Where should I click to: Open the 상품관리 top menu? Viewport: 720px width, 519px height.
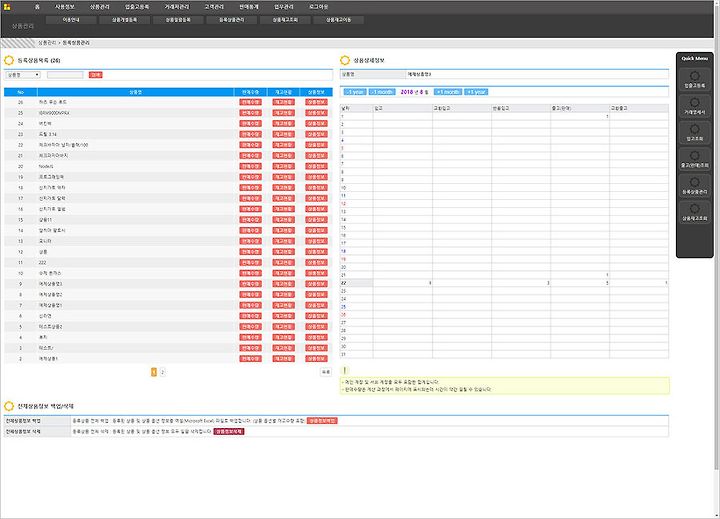tap(100, 7)
